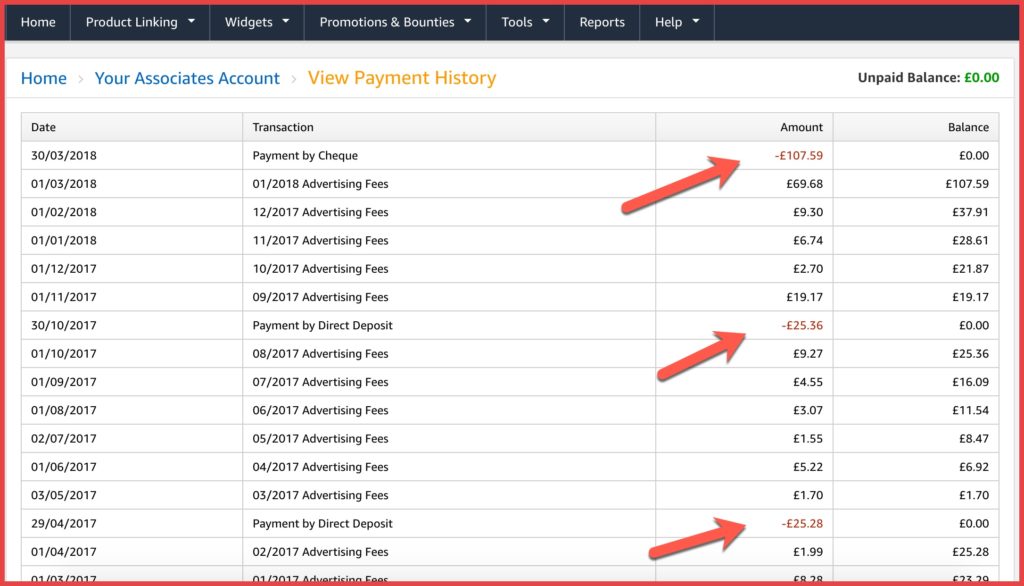This screenshot has width=1024, height=586.
Task: Open the Home menu item in navigation bar
Action: 38,22
